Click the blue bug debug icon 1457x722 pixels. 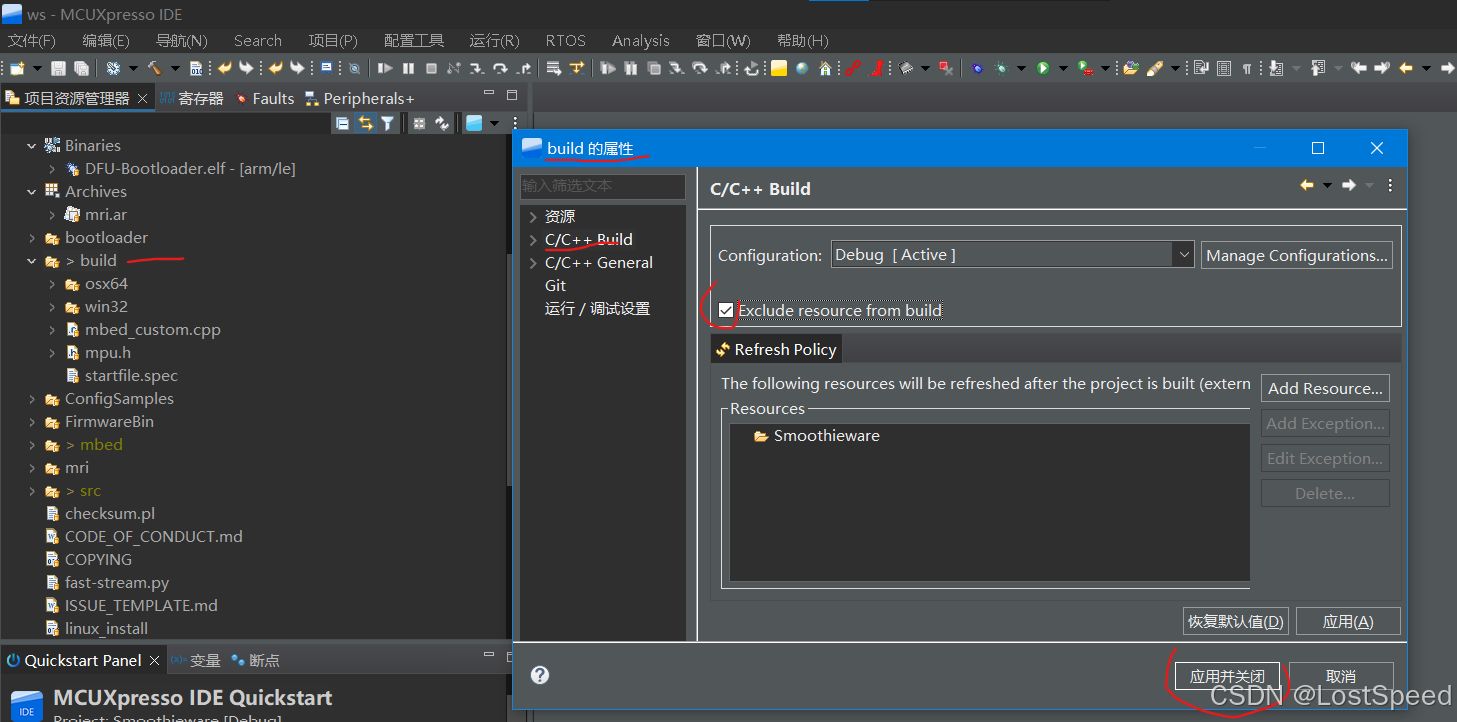(x=977, y=68)
